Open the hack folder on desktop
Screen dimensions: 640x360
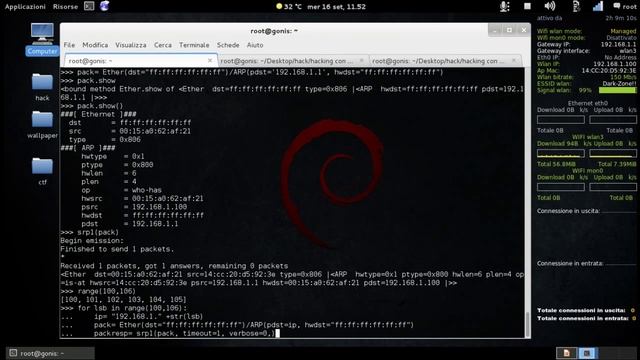pos(42,87)
